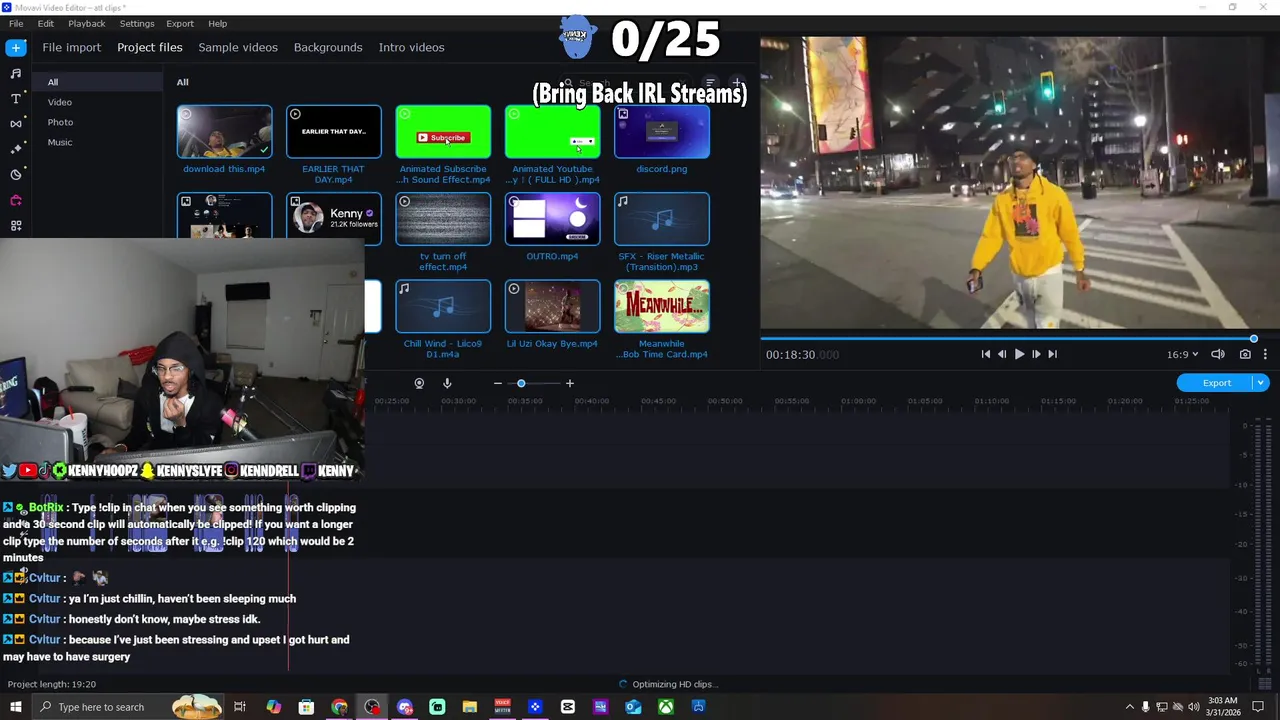
Task: Switch to the Intro videos tab
Action: (x=411, y=47)
